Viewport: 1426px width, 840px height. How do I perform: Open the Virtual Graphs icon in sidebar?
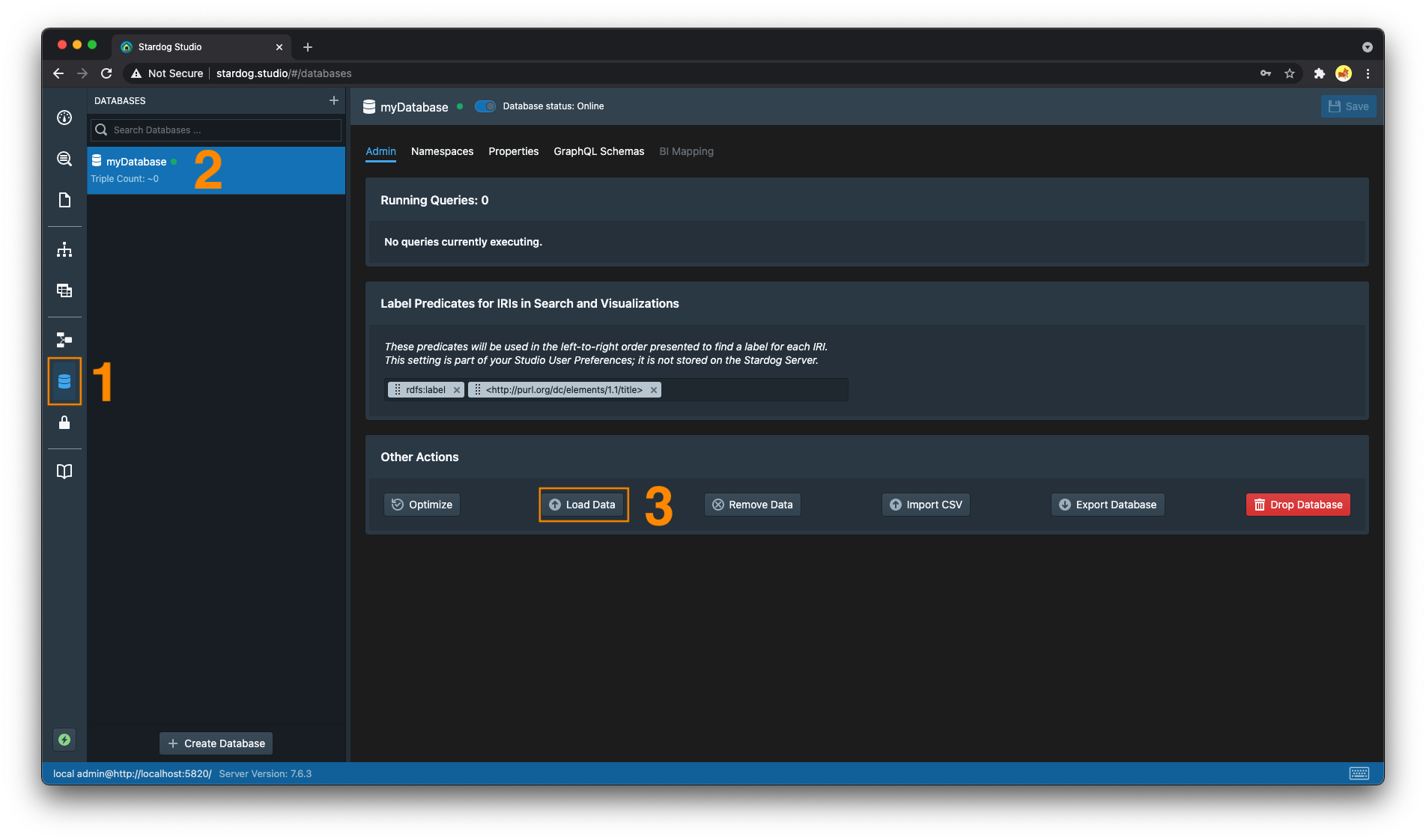[x=64, y=340]
